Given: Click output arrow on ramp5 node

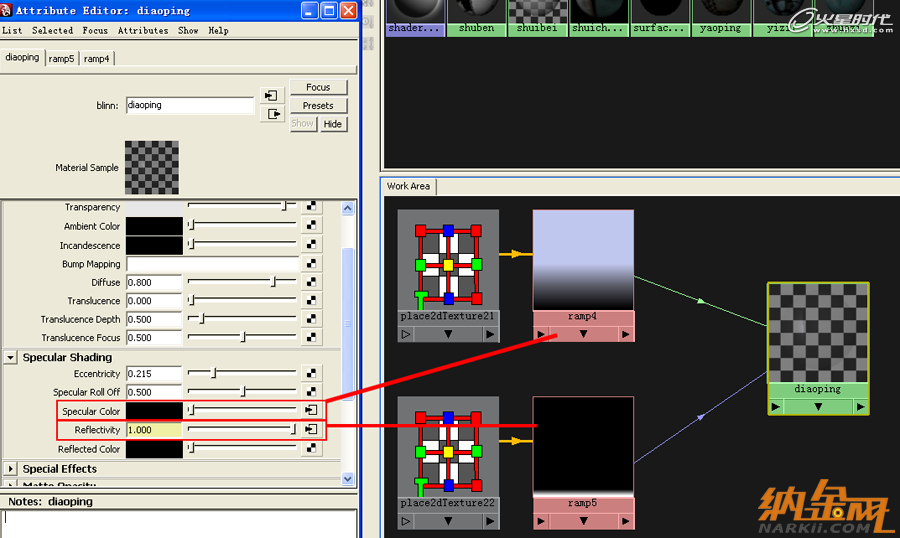Looking at the screenshot, I should coord(625,521).
